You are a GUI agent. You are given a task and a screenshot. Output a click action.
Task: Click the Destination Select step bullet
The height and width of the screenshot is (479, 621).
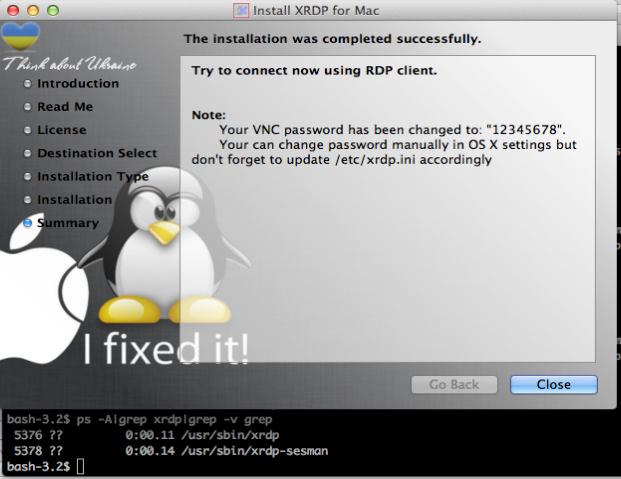point(27,153)
